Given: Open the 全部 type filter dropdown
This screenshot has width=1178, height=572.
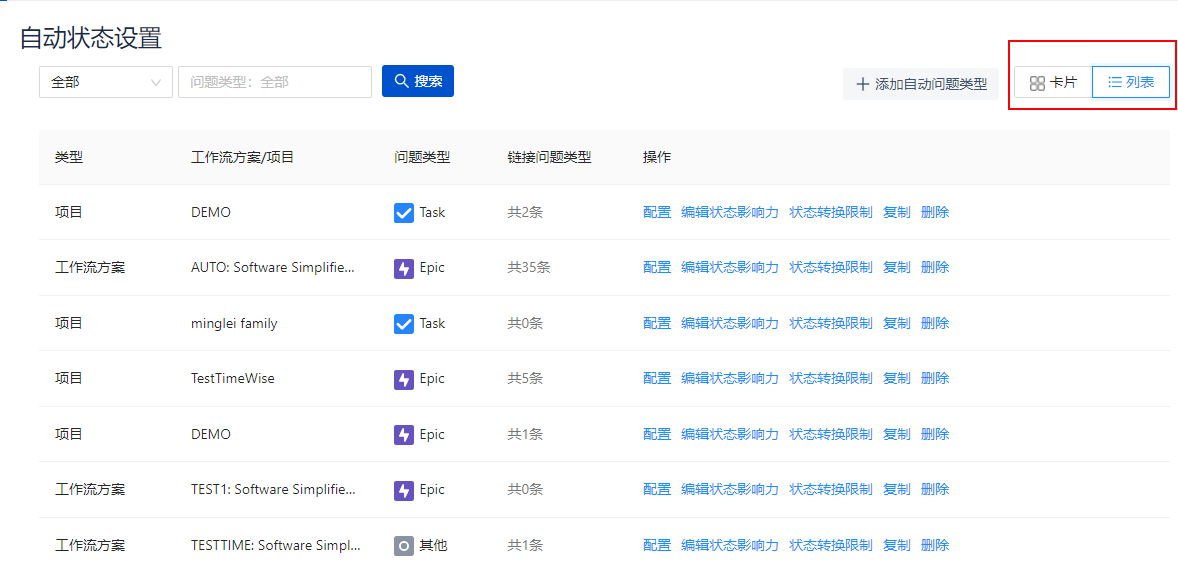Looking at the screenshot, I should pos(105,82).
